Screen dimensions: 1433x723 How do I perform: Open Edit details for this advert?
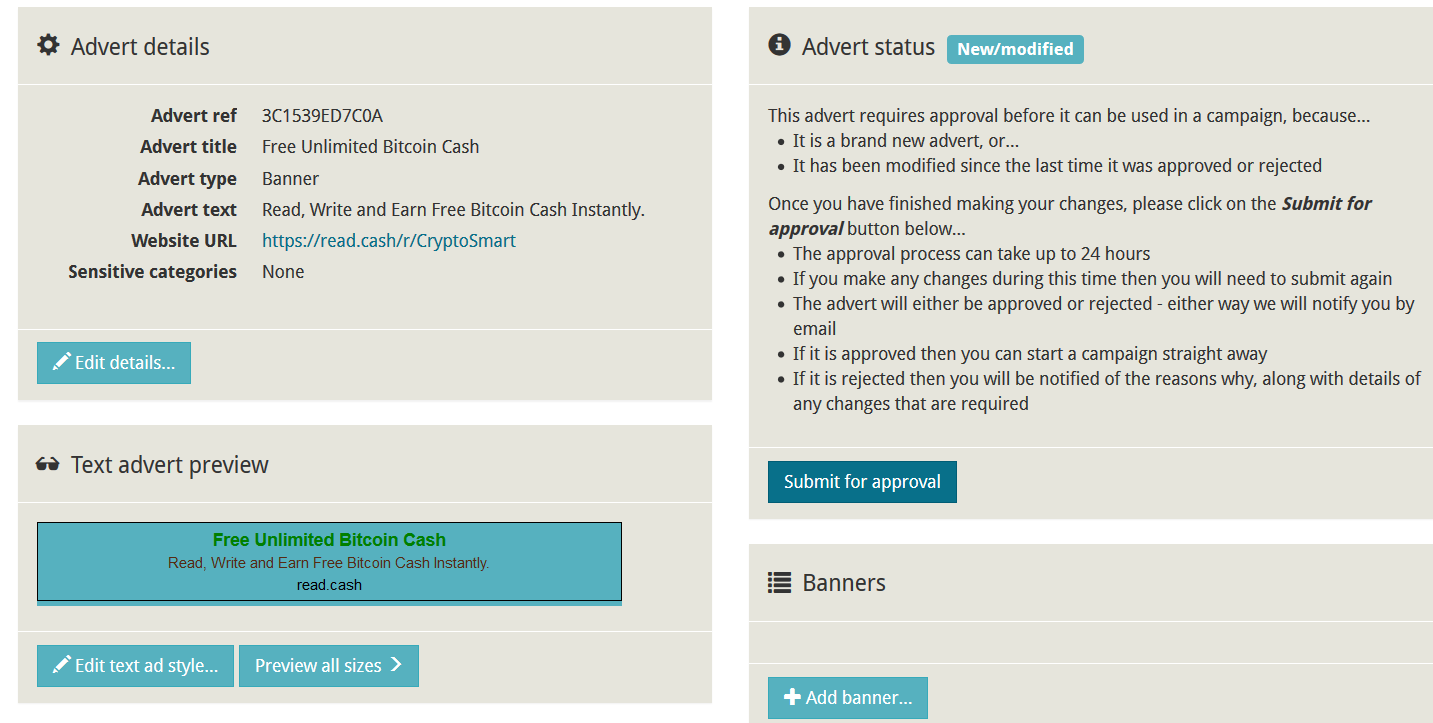click(114, 363)
